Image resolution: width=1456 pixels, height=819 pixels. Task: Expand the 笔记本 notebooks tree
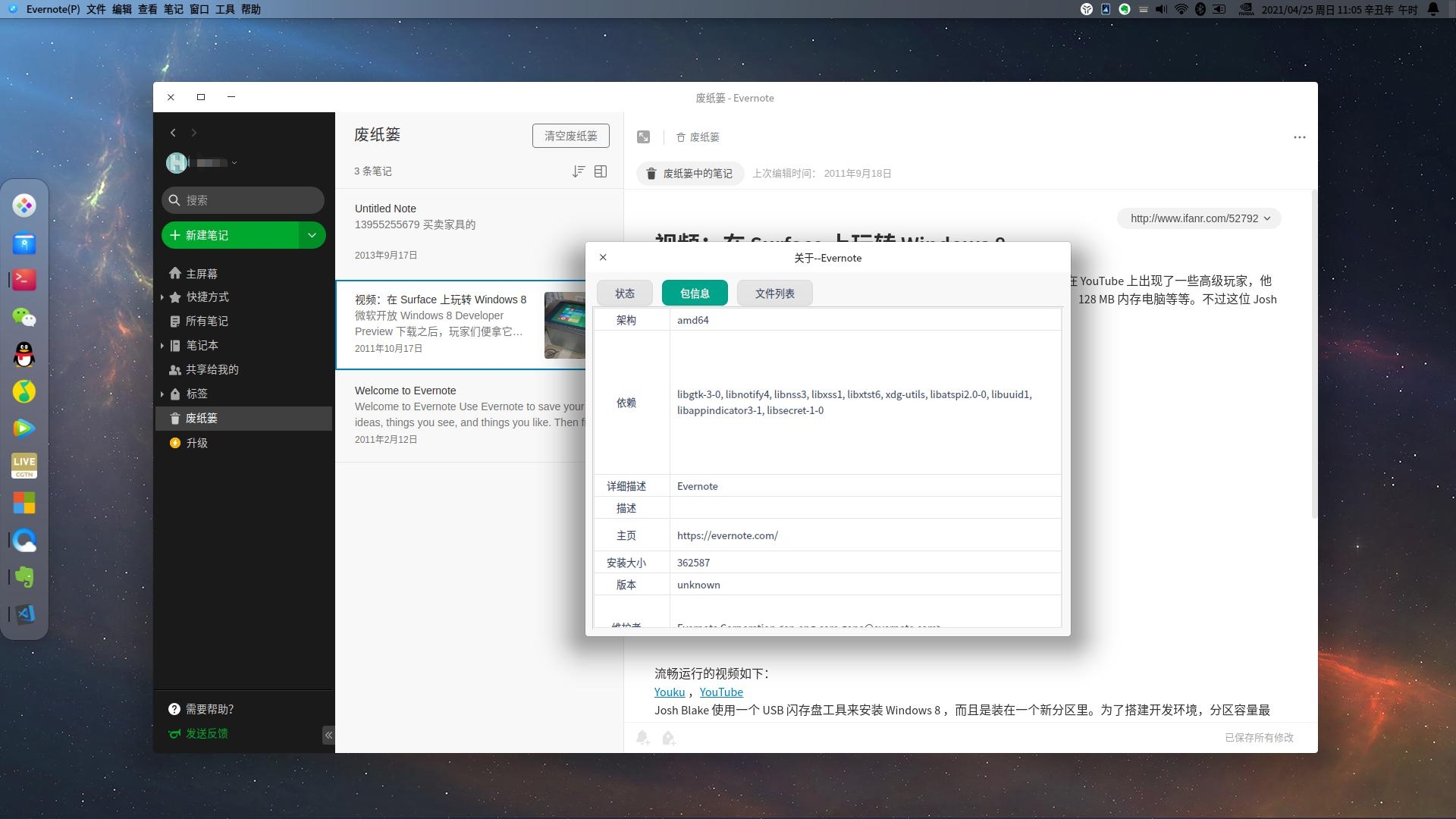pyautogui.click(x=162, y=346)
